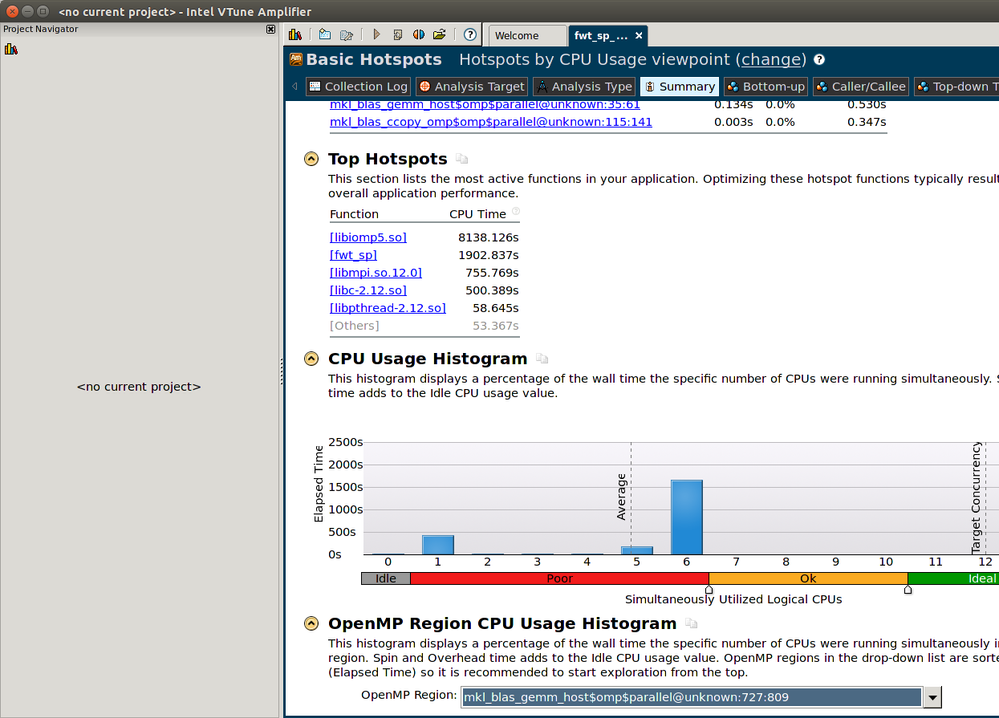Screen dimensions: 999x718
Task: Copy CPU Usage Histogram to clipboard
Action: (542, 359)
